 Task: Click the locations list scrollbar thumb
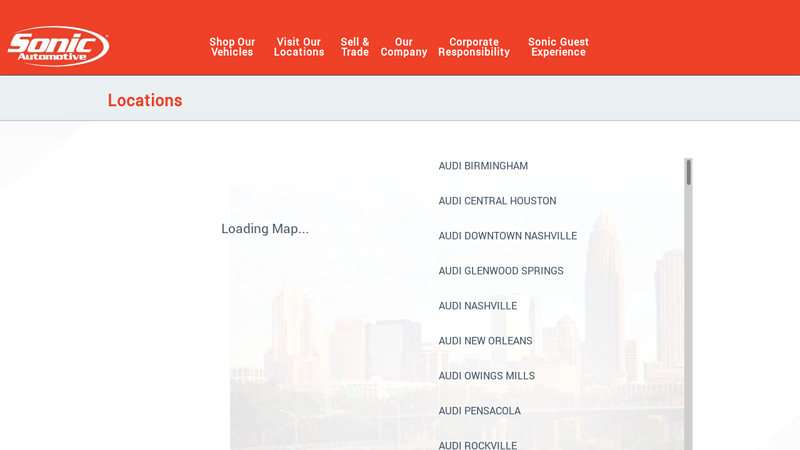688,172
